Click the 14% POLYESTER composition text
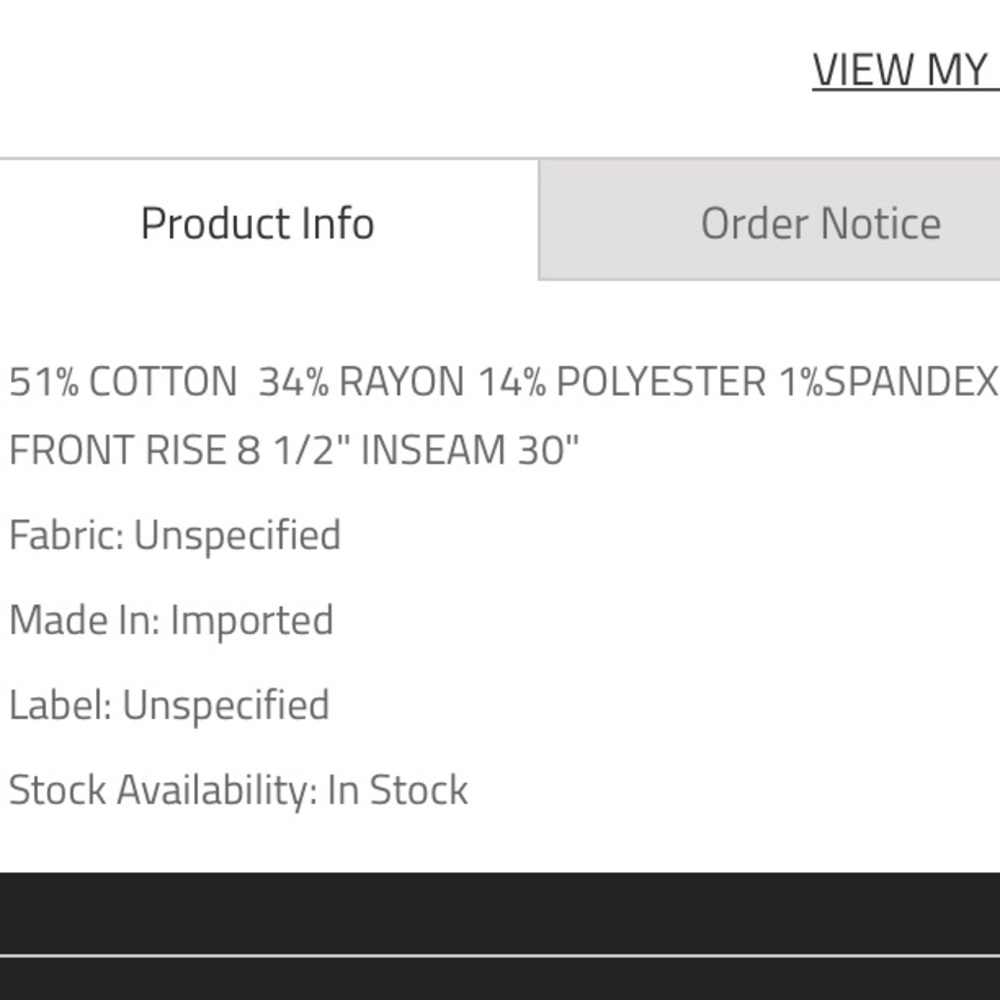The height and width of the screenshot is (1000, 1000). (622, 382)
